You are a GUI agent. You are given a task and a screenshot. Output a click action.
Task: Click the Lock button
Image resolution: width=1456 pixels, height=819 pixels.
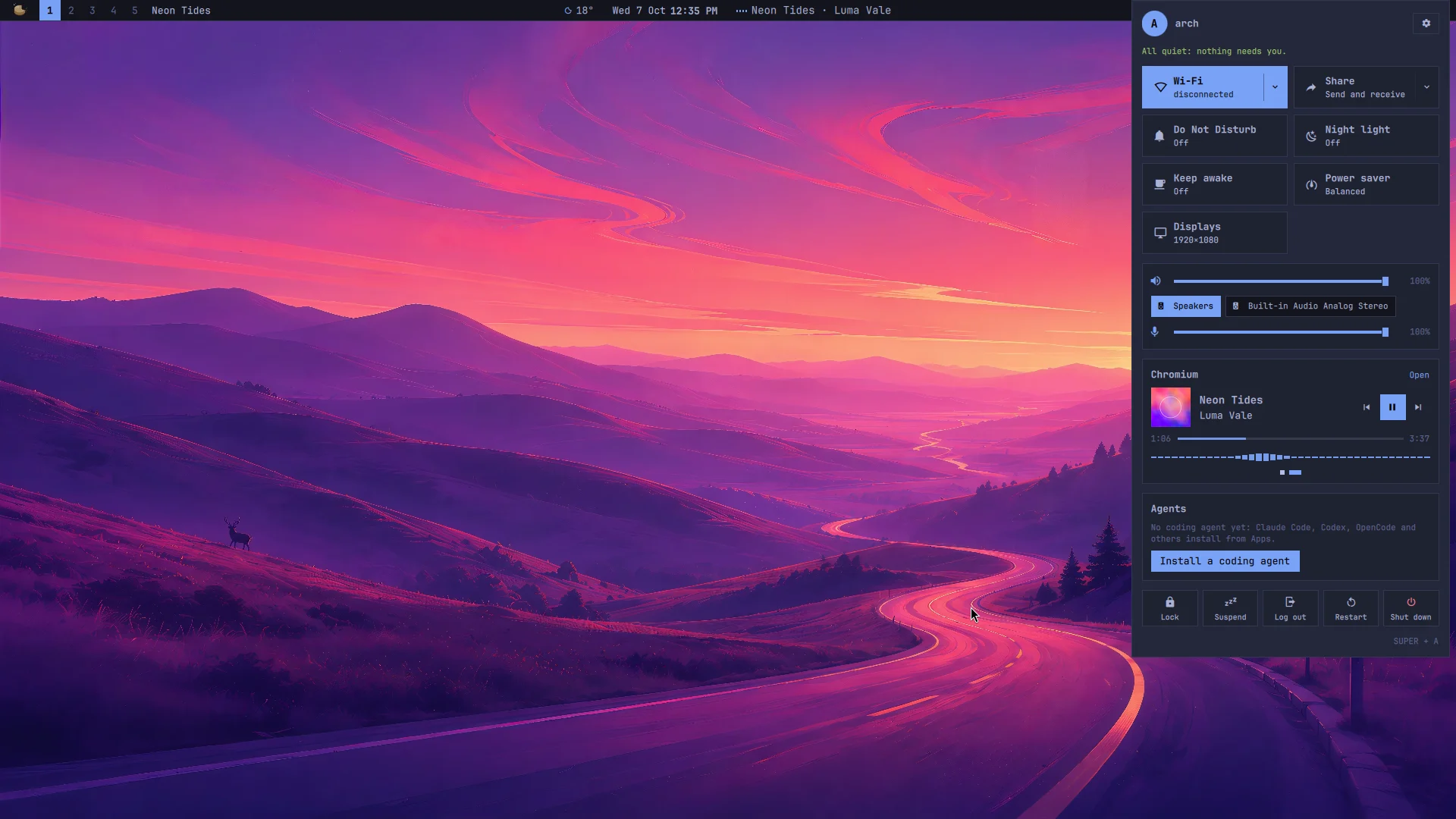point(1170,608)
